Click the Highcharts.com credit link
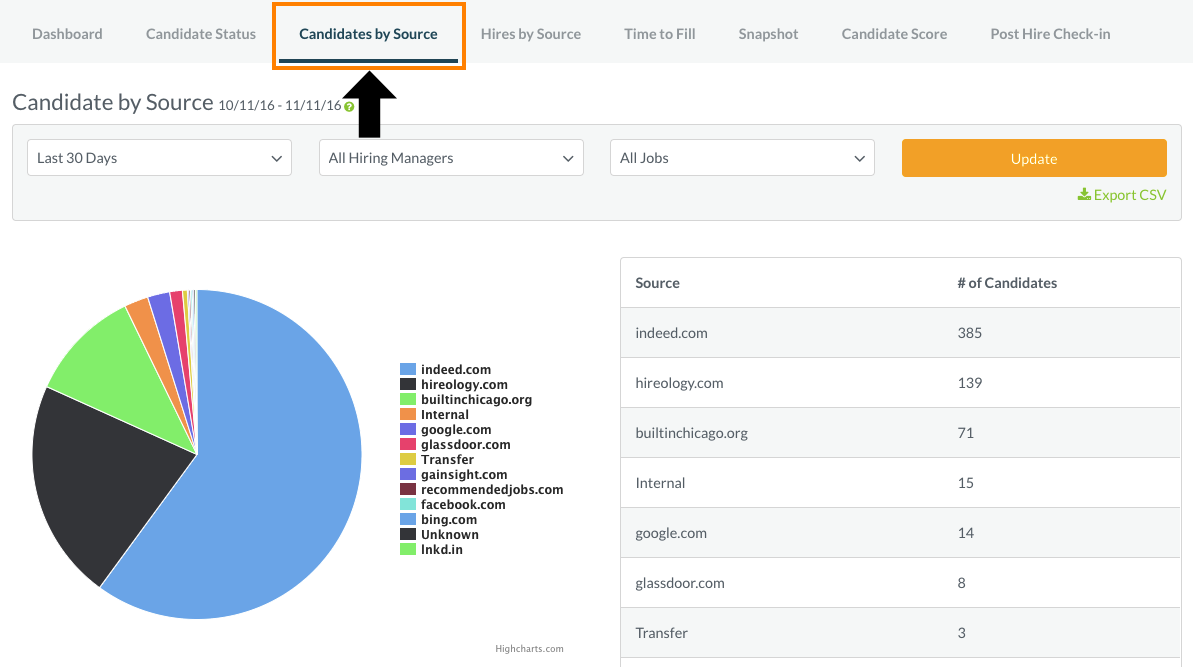The width and height of the screenshot is (1193, 667). [x=529, y=649]
